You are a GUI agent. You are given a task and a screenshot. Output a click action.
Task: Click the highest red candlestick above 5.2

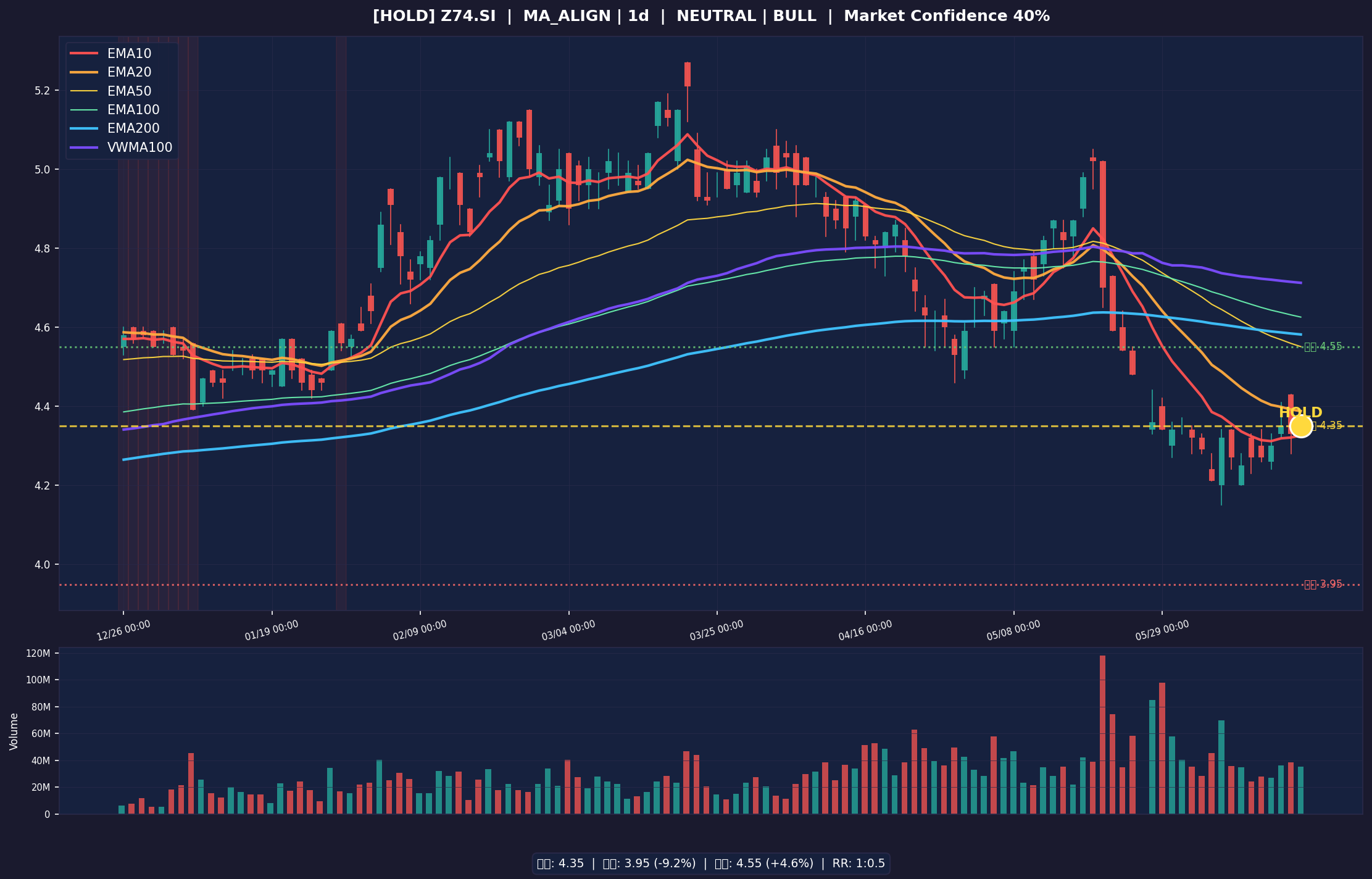point(688,74)
